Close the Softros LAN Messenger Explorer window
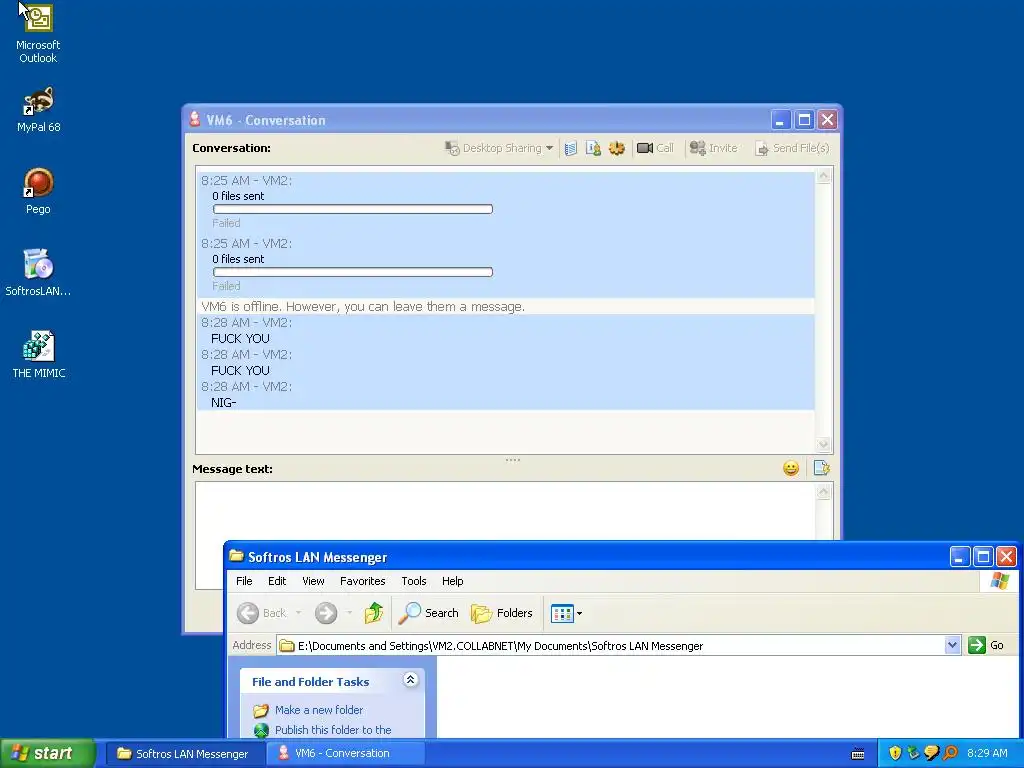The image size is (1024, 768). pos(1006,557)
